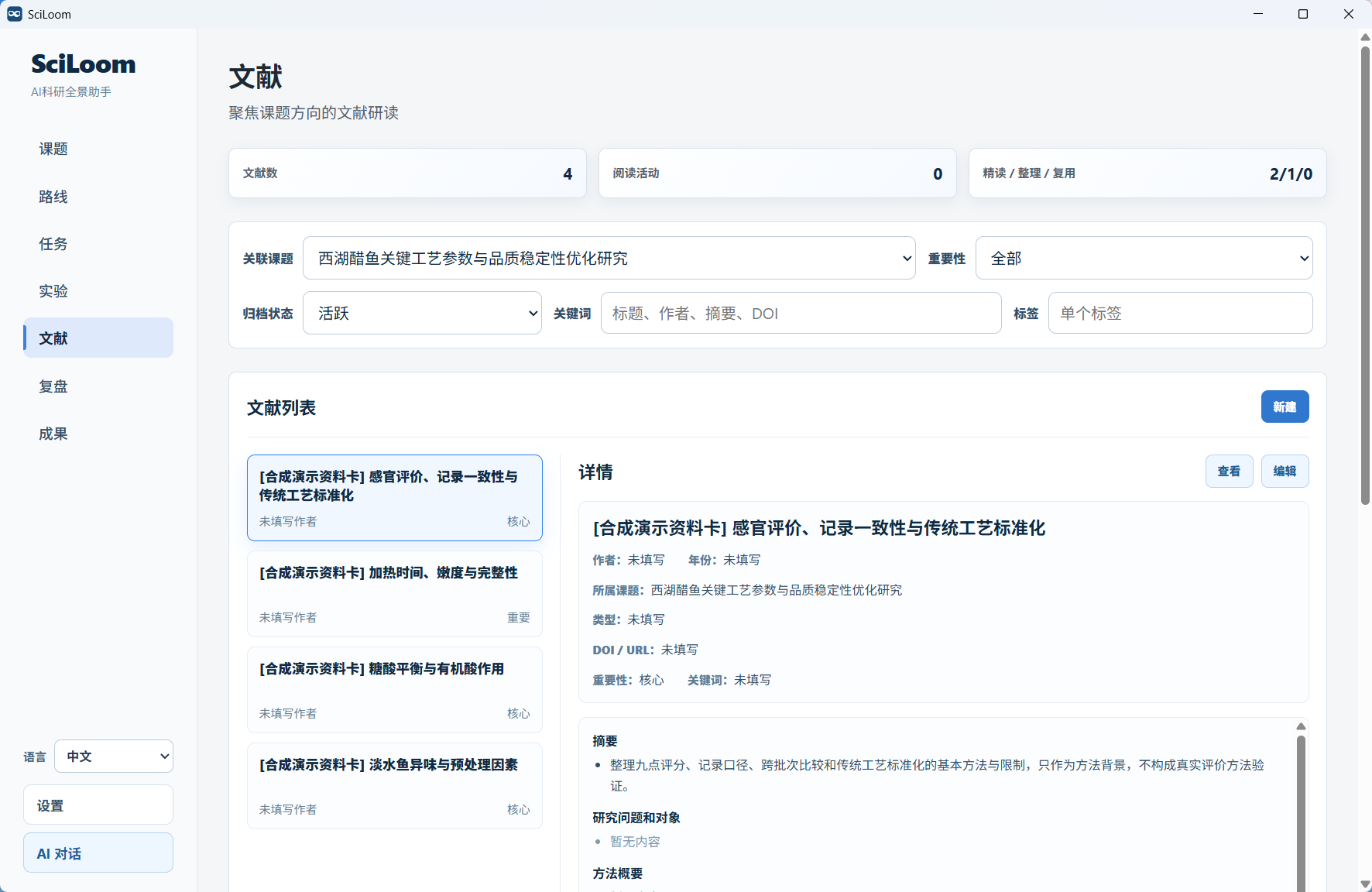Click the 方法概要 heading
This screenshot has height=892, width=1372.
coord(618,873)
